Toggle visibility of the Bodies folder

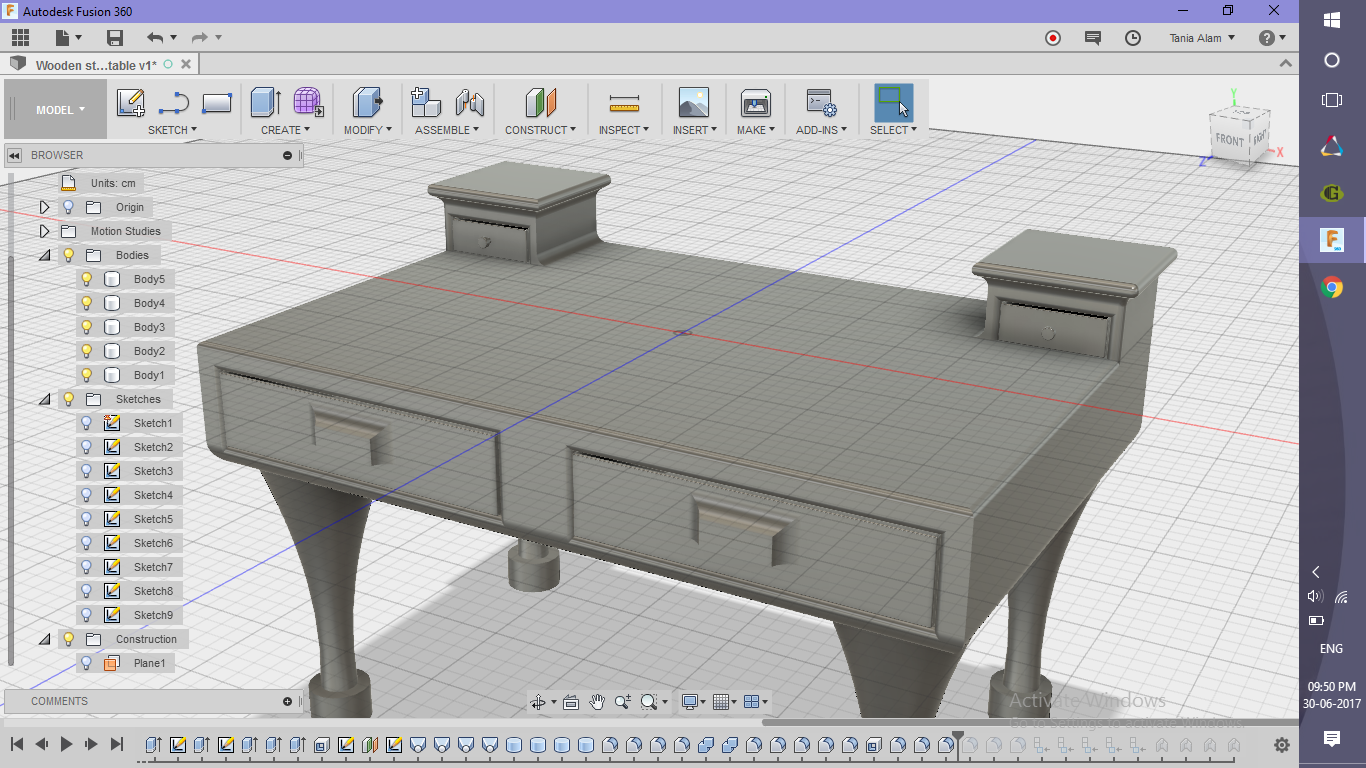[68, 255]
